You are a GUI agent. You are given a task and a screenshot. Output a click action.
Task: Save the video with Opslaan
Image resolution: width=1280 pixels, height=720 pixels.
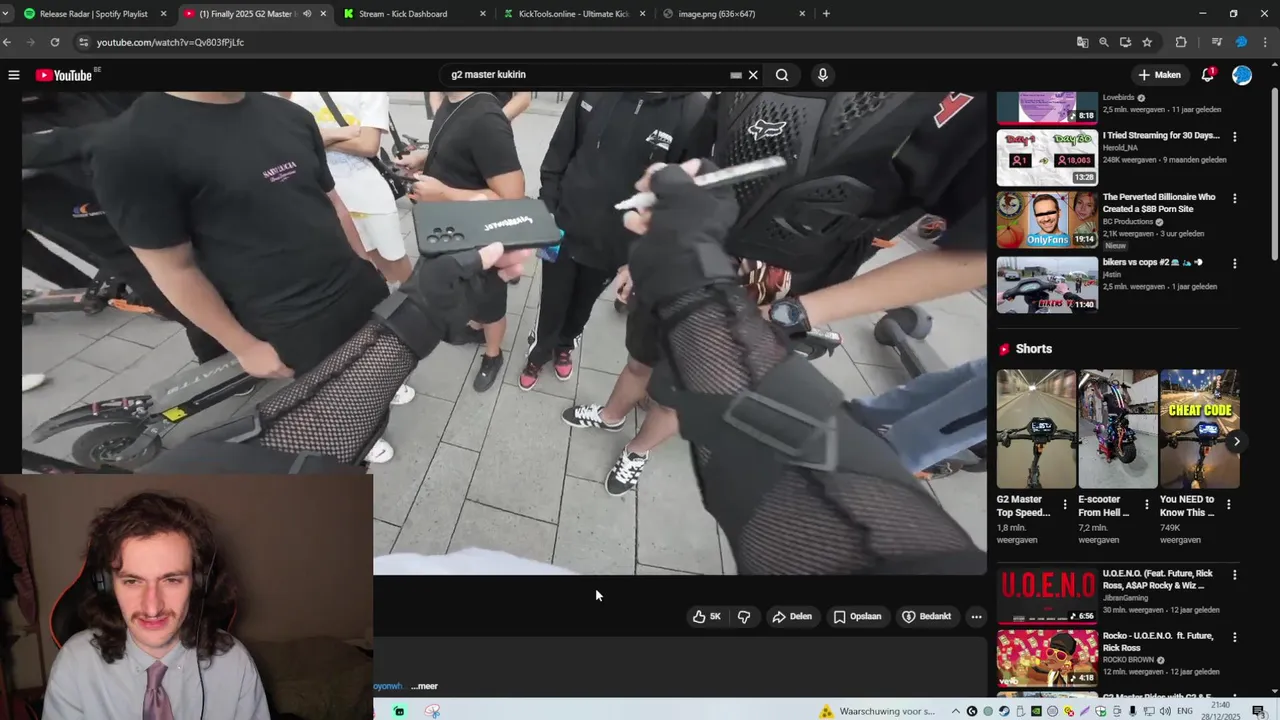[x=857, y=616]
